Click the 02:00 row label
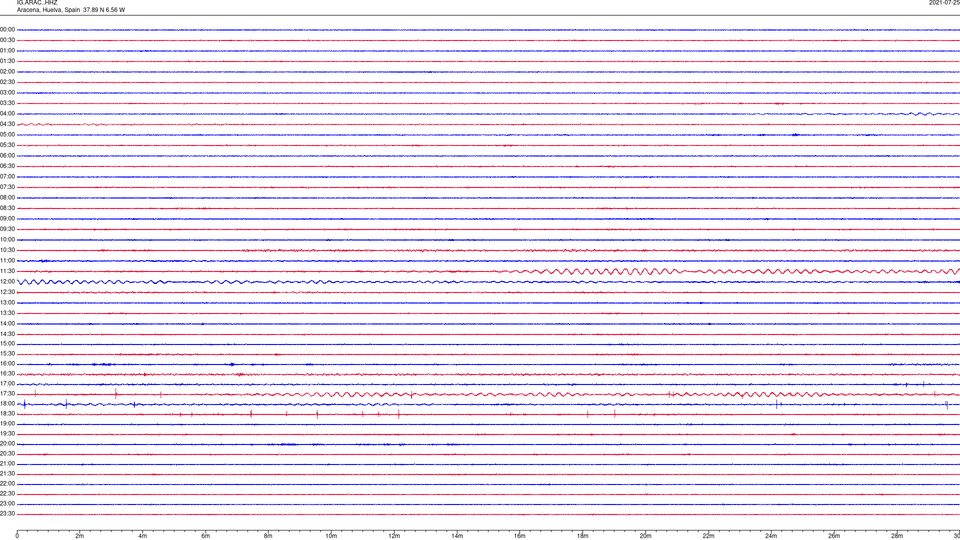This screenshot has height=540, width=960. 7,72
